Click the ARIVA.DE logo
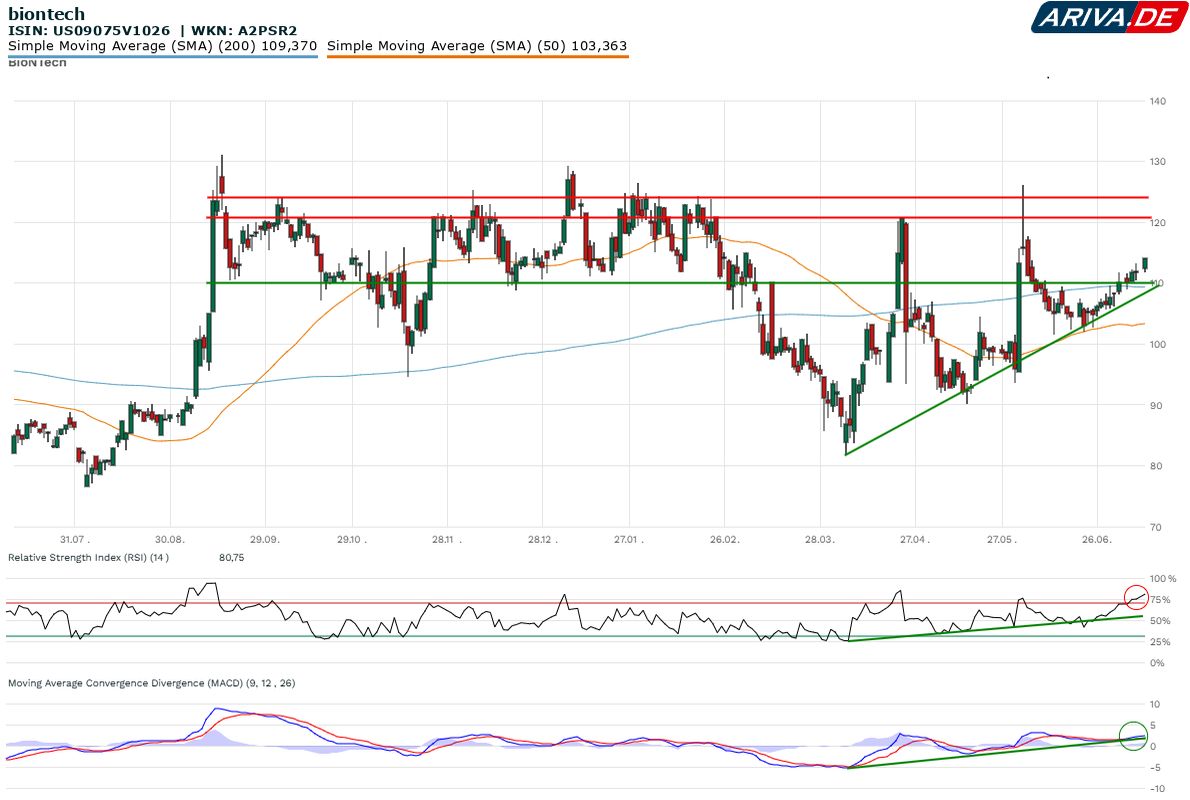 [1110, 17]
